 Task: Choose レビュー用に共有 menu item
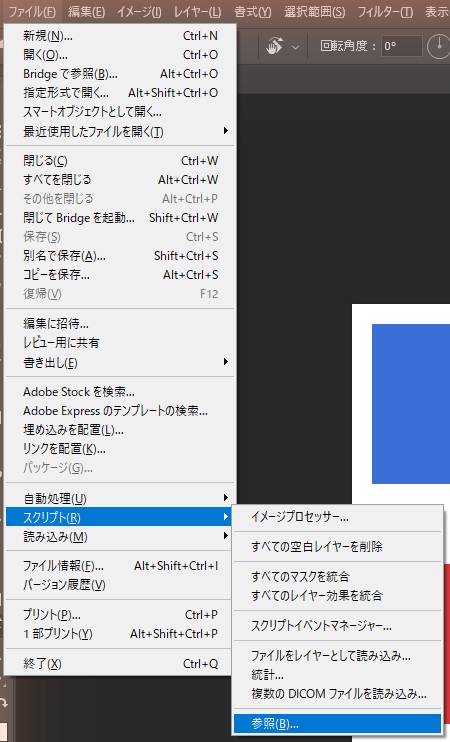point(120,342)
